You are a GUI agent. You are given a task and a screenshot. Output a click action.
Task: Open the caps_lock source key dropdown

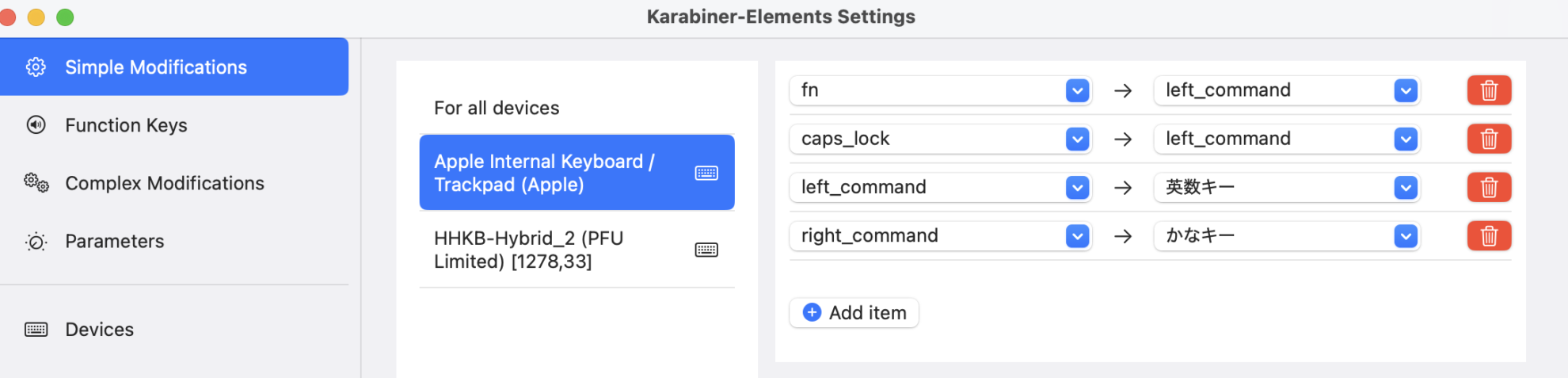coord(941,139)
